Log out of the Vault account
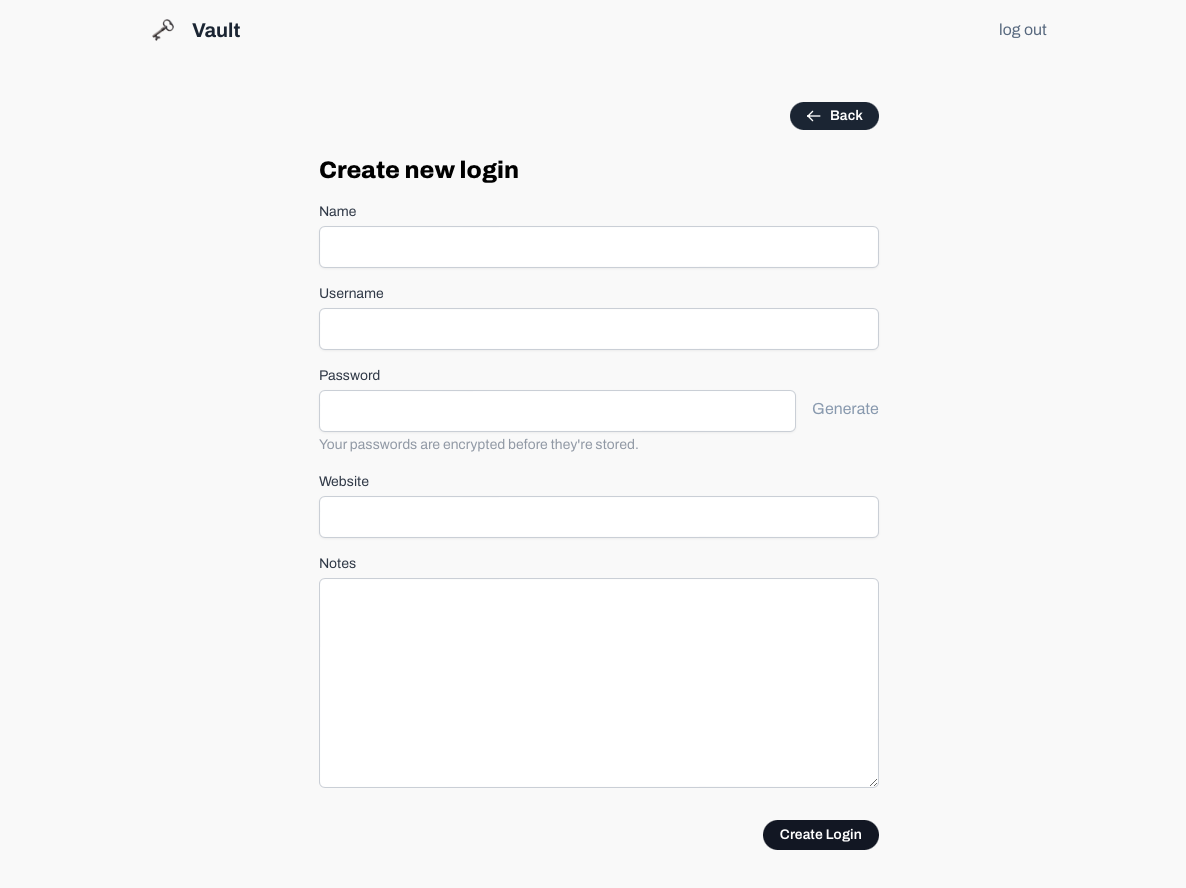Image resolution: width=1186 pixels, height=888 pixels. pos(1022,30)
